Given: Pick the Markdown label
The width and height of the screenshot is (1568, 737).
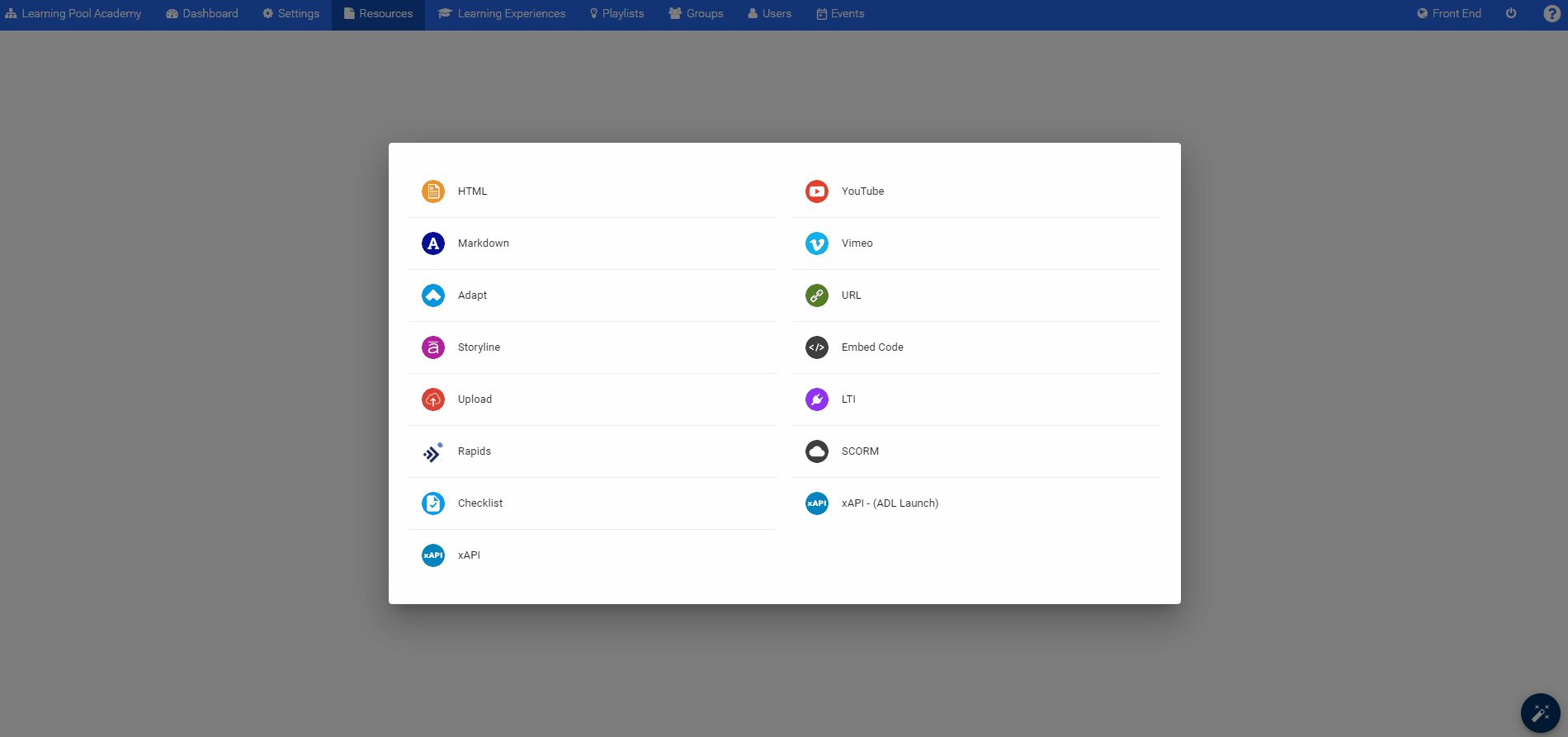Looking at the screenshot, I should (x=484, y=243).
